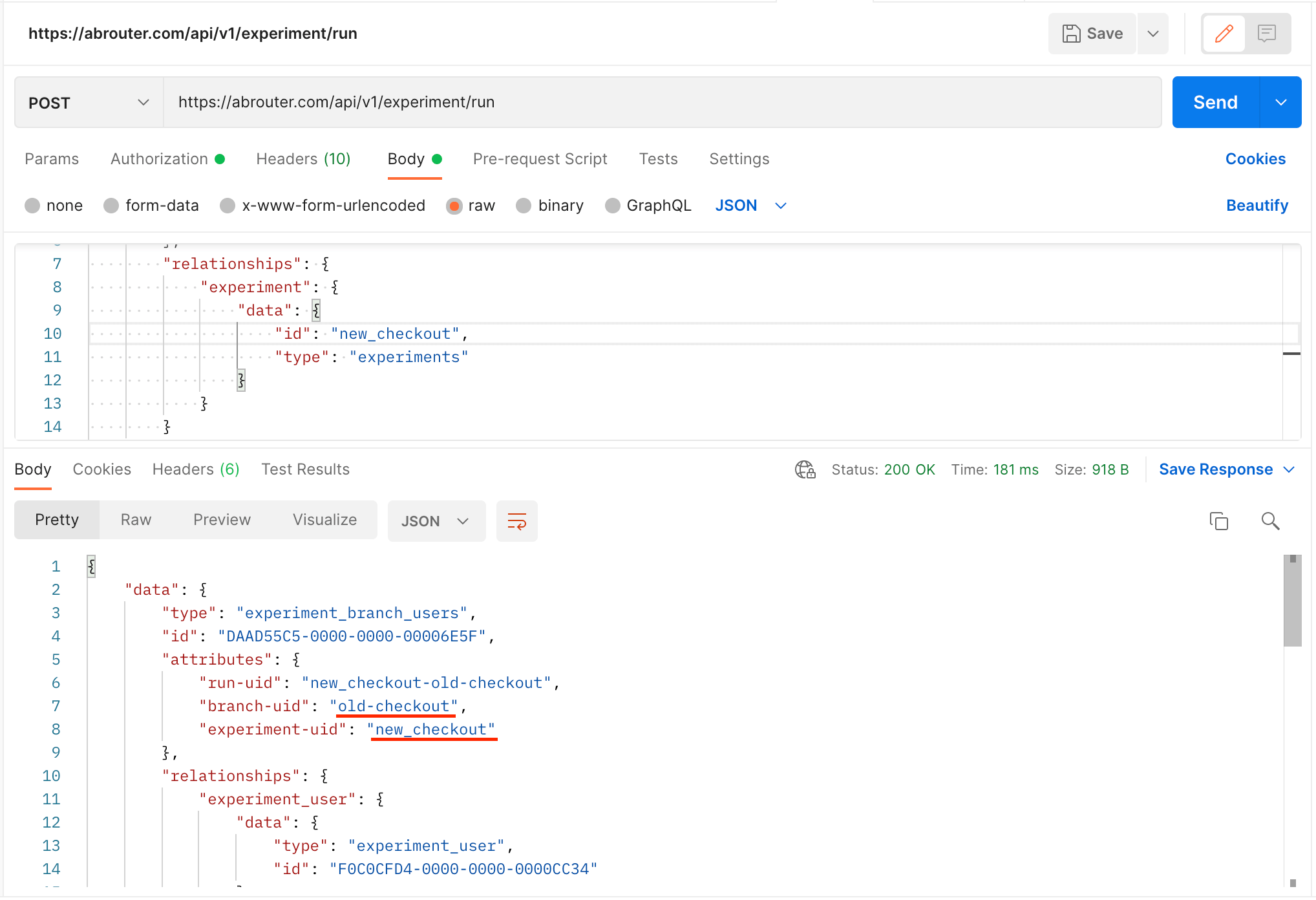The width and height of the screenshot is (1316, 900).
Task: Open the Save options dropdown arrow
Action: 1153,34
